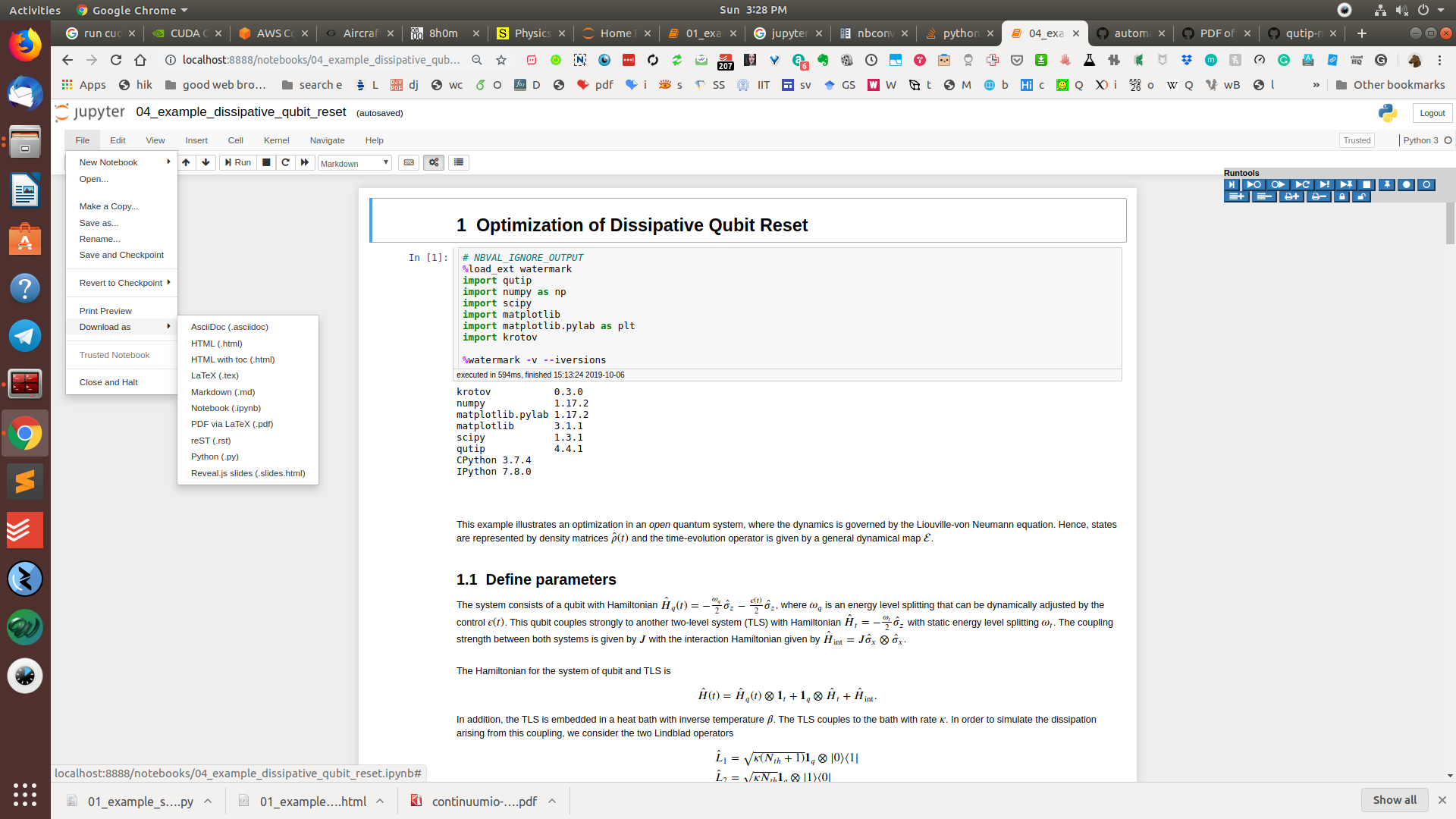Viewport: 1456px width, 819px height.
Task: Click the save and checkpoint icon
Action: pyautogui.click(x=120, y=255)
